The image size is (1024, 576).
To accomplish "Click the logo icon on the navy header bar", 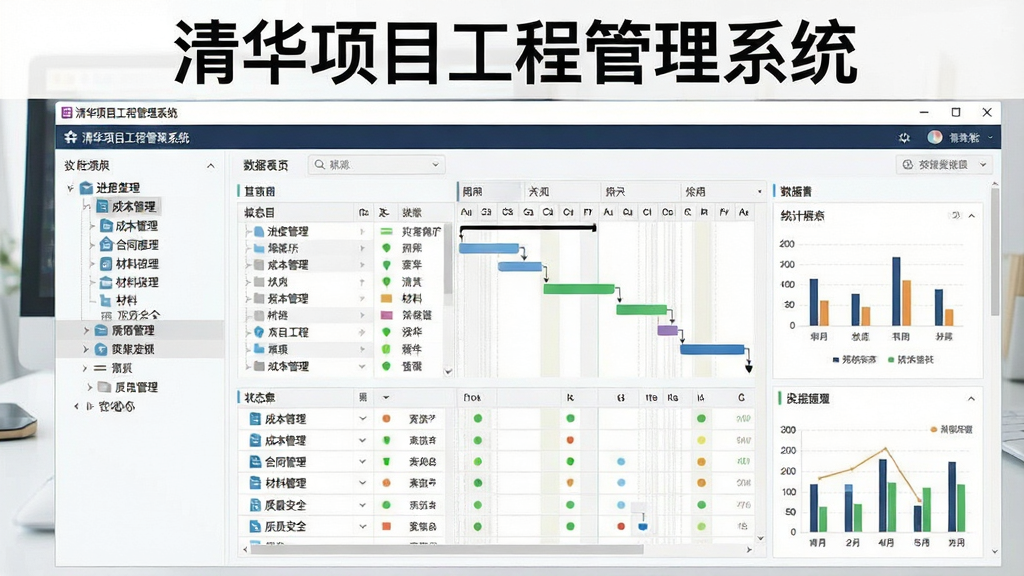I will [71, 137].
